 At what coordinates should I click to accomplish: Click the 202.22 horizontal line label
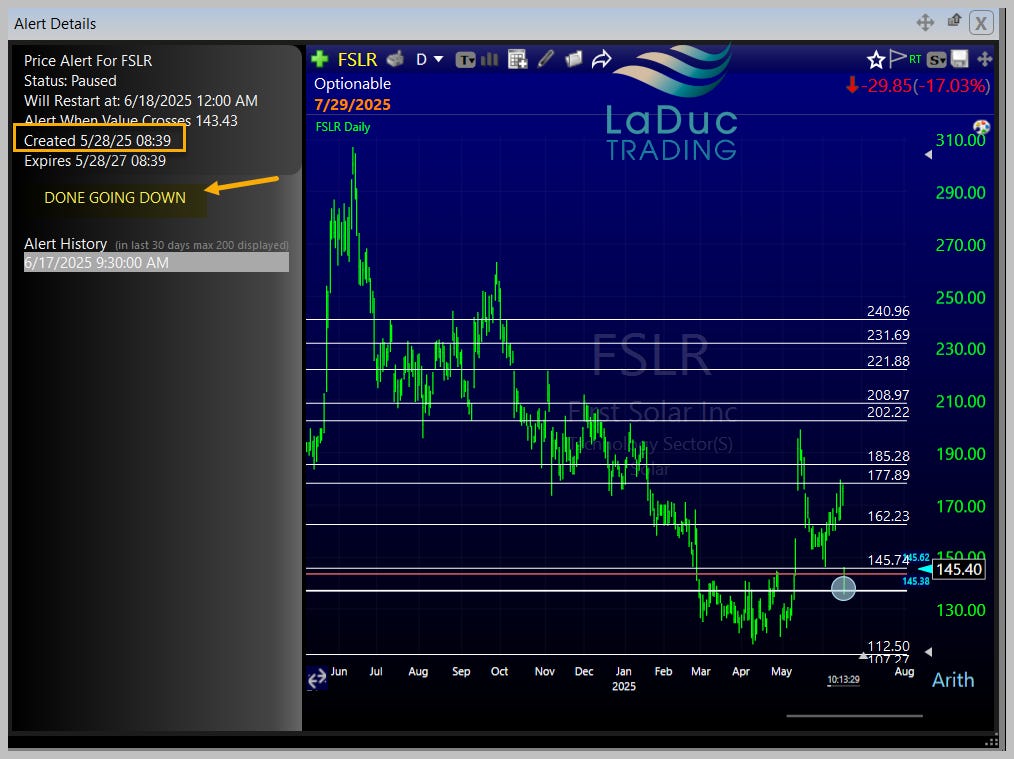click(888, 412)
